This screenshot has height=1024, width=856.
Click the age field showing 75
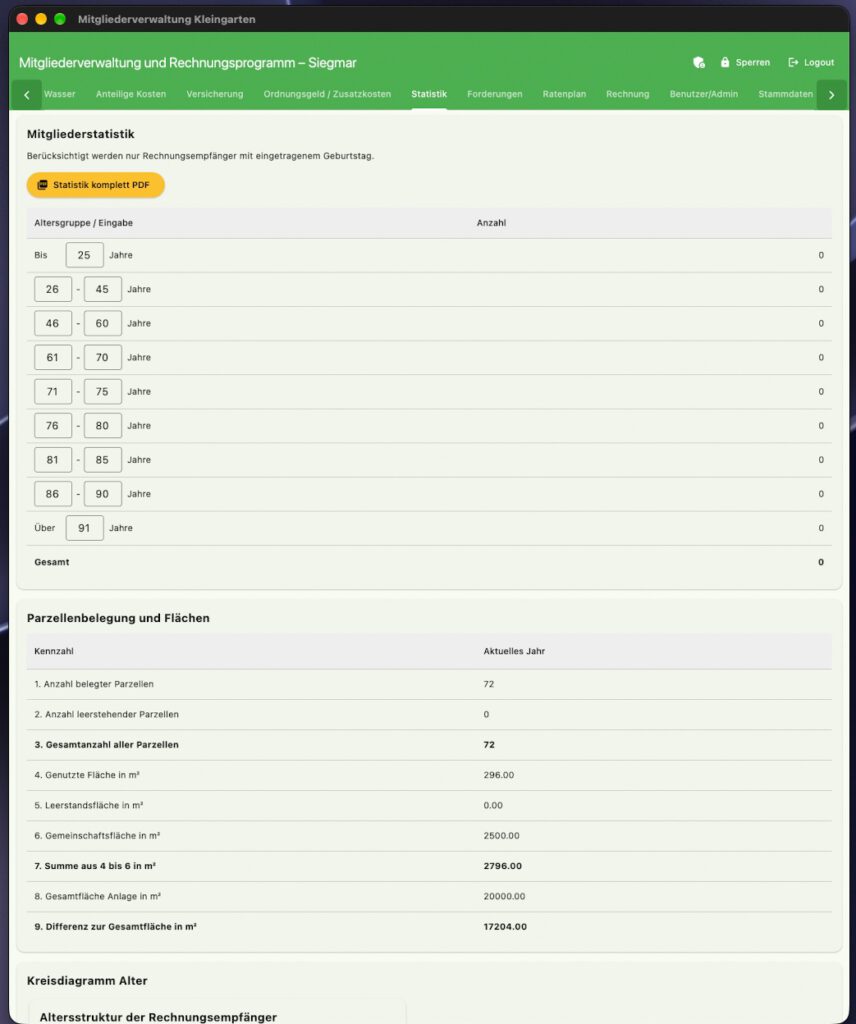click(x=103, y=392)
